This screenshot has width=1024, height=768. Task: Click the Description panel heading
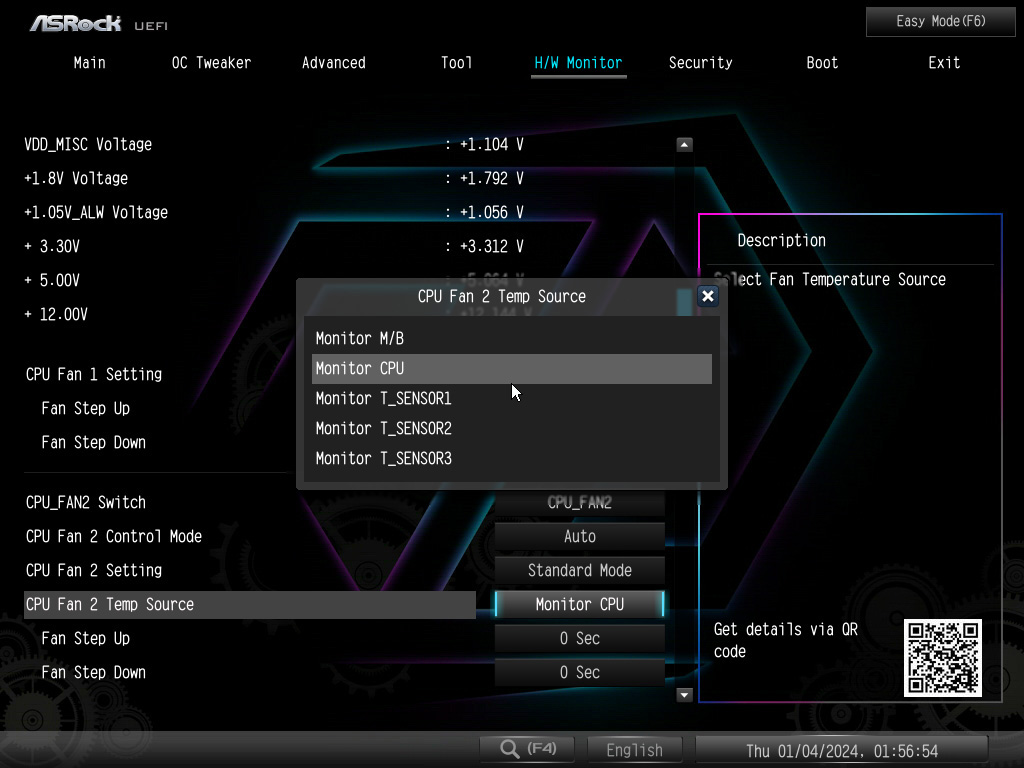[781, 240]
